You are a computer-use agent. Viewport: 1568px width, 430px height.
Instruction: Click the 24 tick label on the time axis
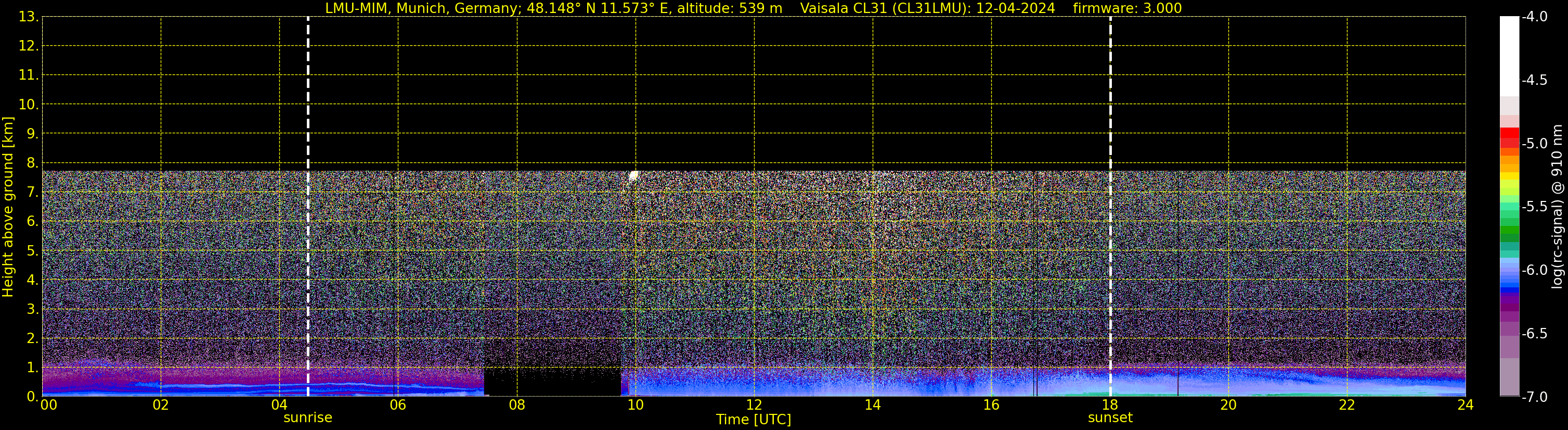(x=1465, y=405)
